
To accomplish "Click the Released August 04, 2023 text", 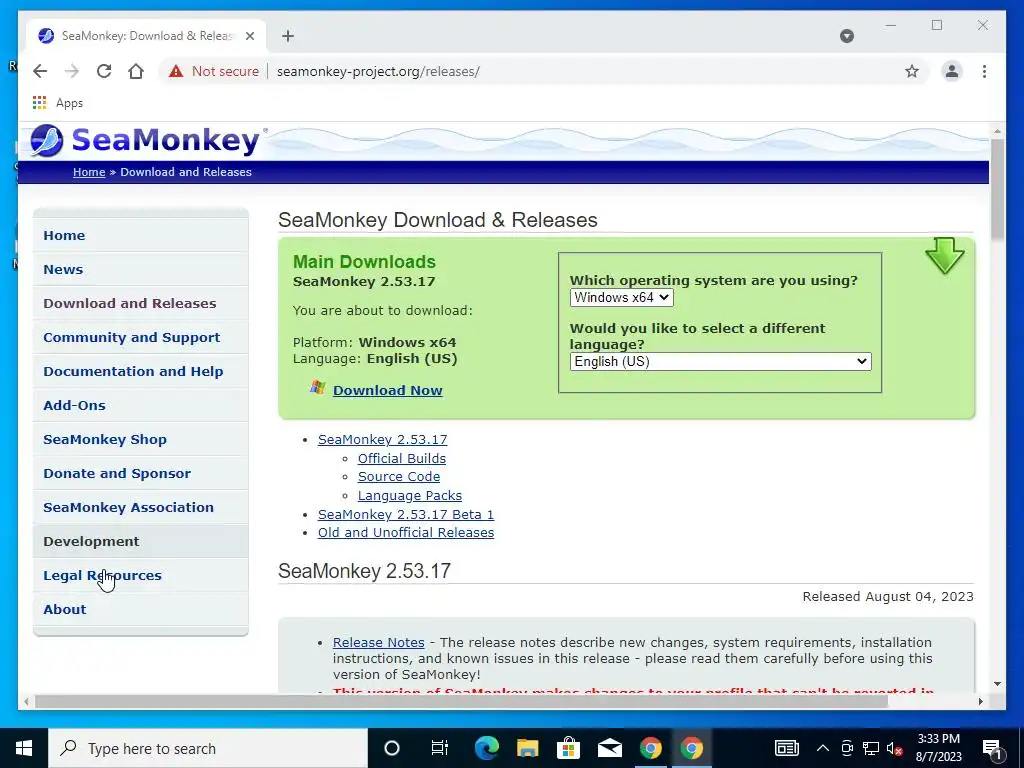I will pyautogui.click(x=888, y=597).
